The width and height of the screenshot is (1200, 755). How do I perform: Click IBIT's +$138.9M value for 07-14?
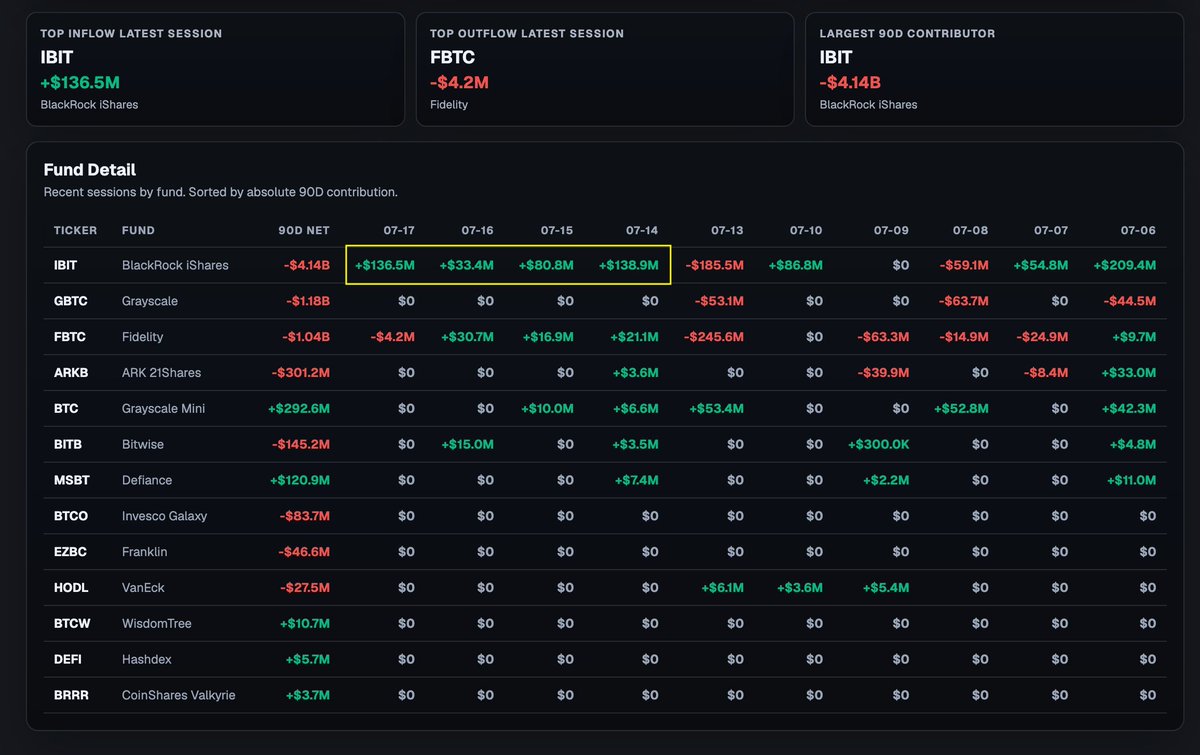click(x=628, y=265)
